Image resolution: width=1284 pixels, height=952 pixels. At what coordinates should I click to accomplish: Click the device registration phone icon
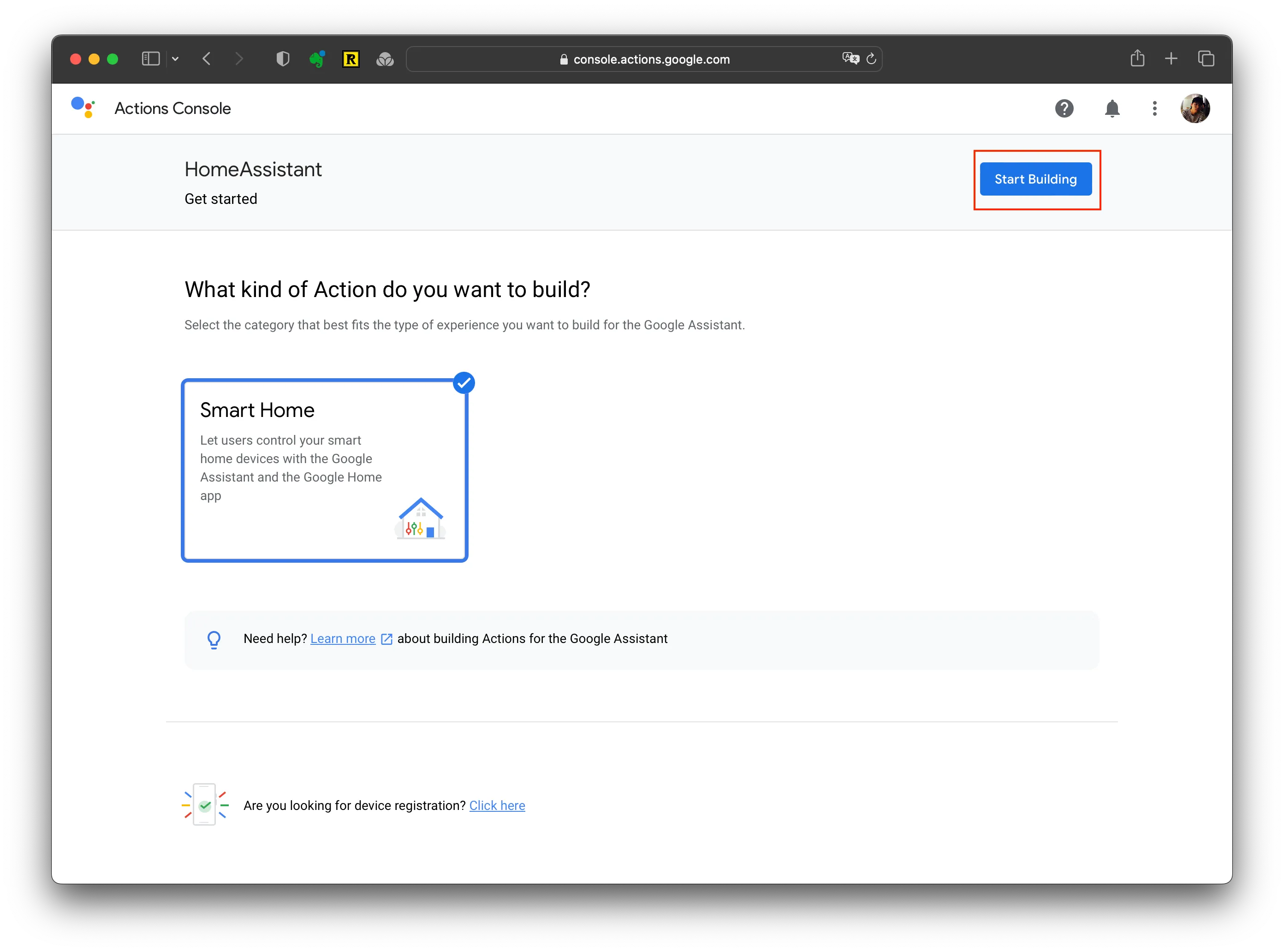(205, 804)
